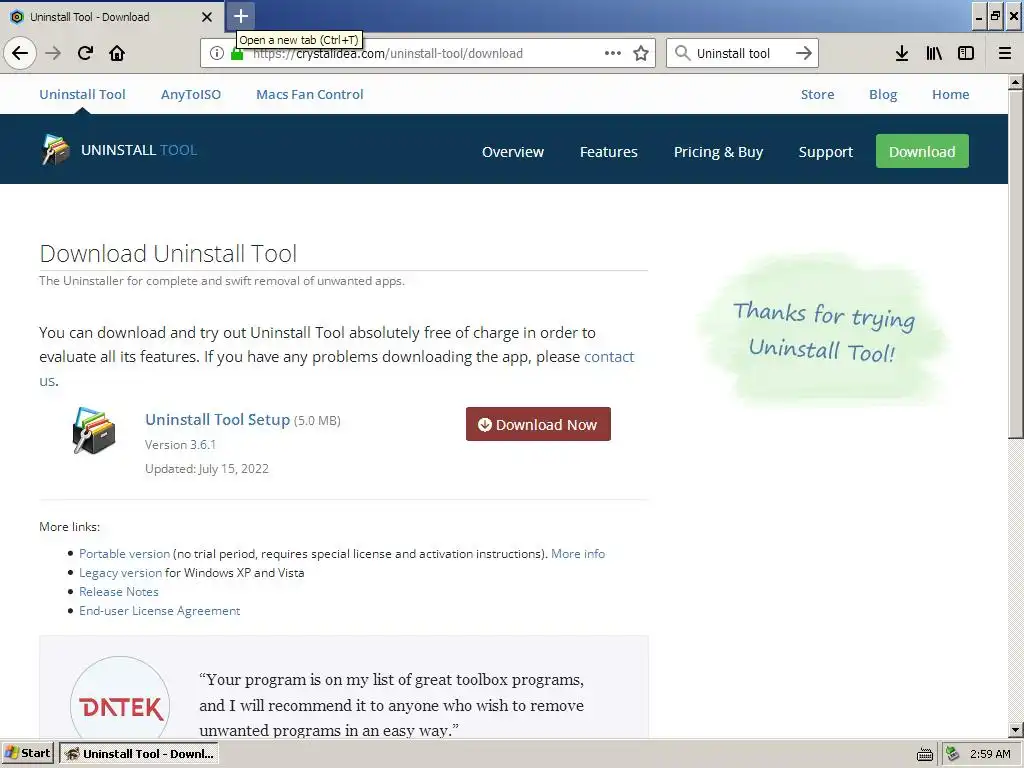1024x768 pixels.
Task: Go to the Home link
Action: (x=950, y=94)
